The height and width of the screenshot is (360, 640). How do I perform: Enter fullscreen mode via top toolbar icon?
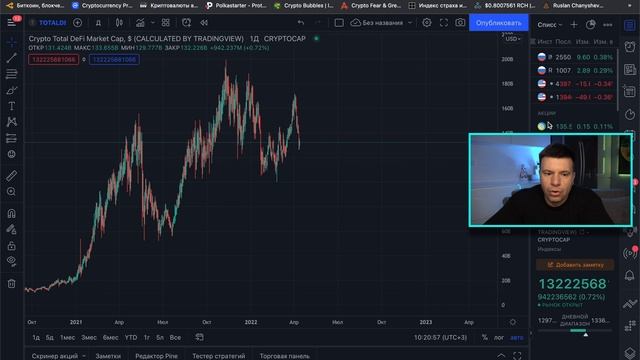point(444,23)
